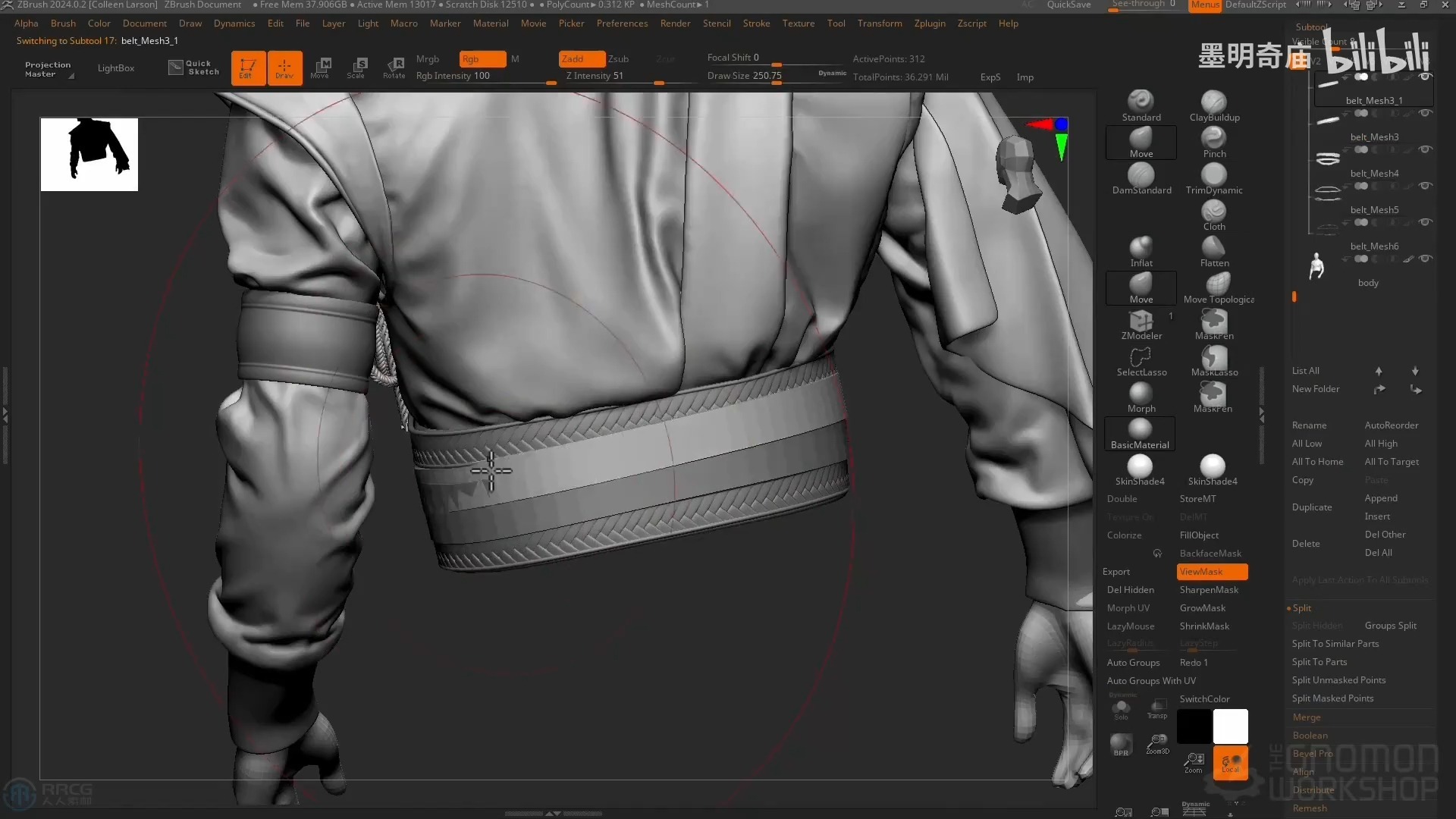Pick the Pinch brush
Image resolution: width=1456 pixels, height=819 pixels.
(1214, 142)
